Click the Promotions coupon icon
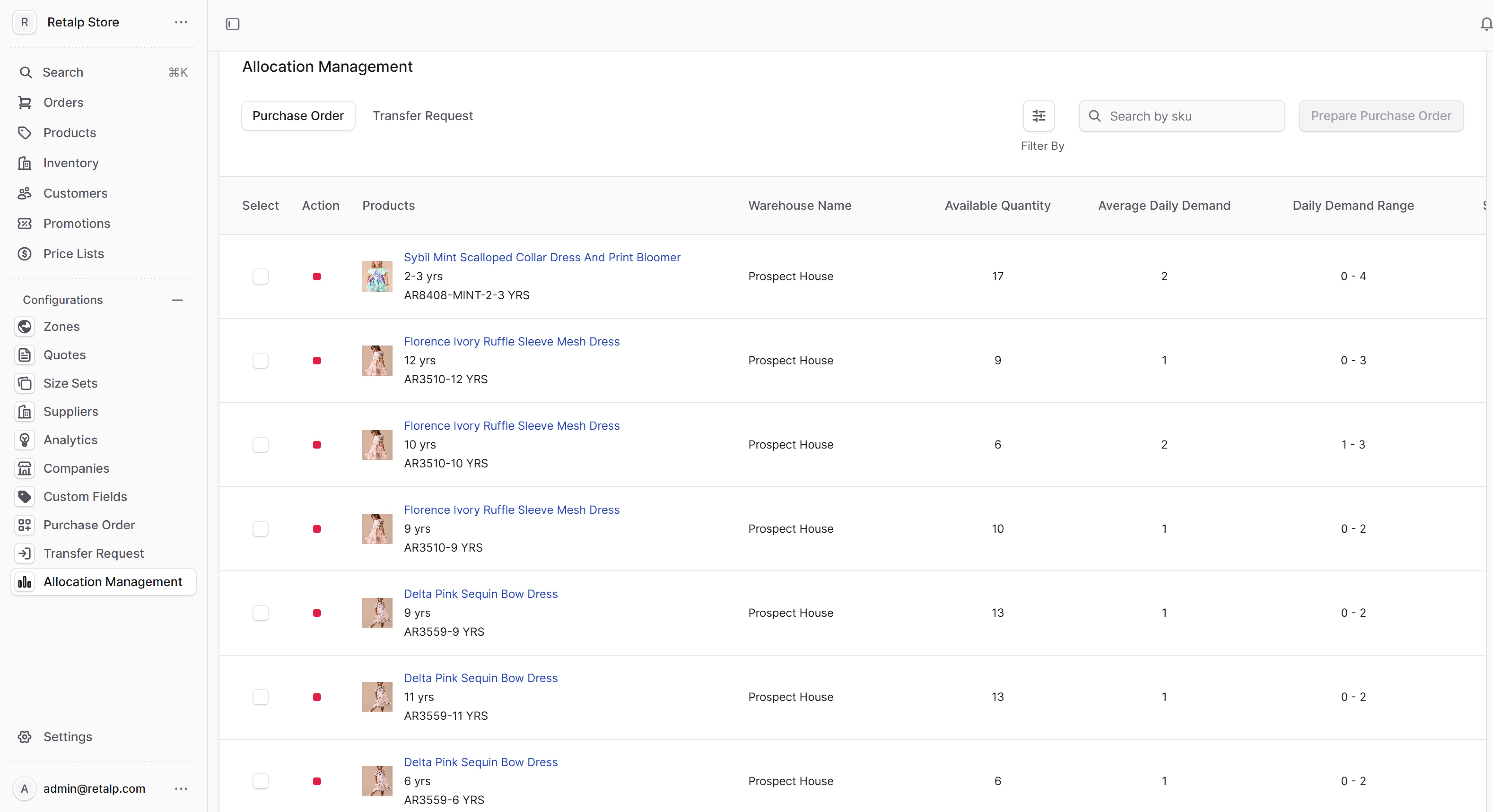 coord(24,224)
